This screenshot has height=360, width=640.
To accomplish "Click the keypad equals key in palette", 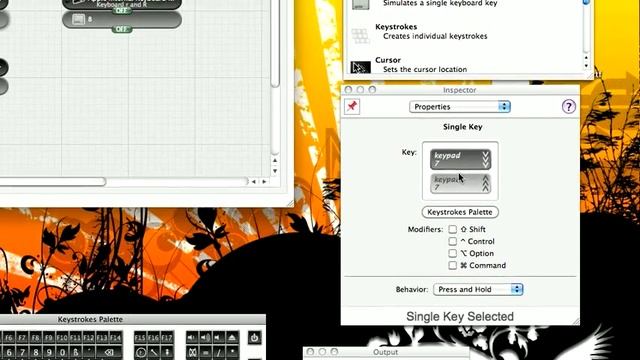I will (205, 352).
